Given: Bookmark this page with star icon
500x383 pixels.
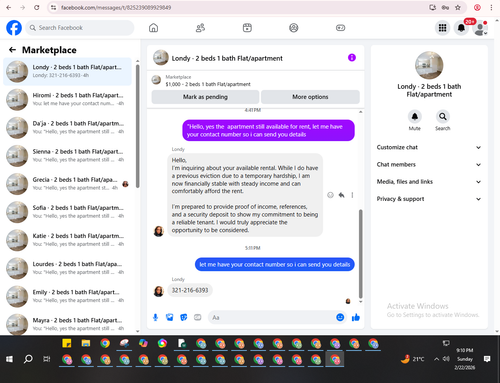Looking at the screenshot, I should [x=458, y=7].
